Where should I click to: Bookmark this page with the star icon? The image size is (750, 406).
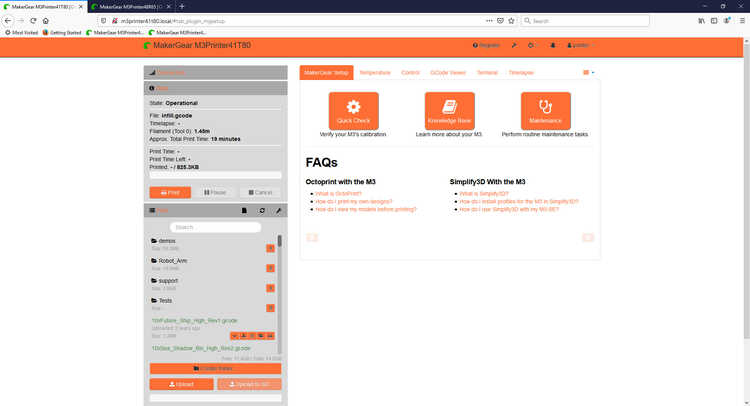[511, 21]
